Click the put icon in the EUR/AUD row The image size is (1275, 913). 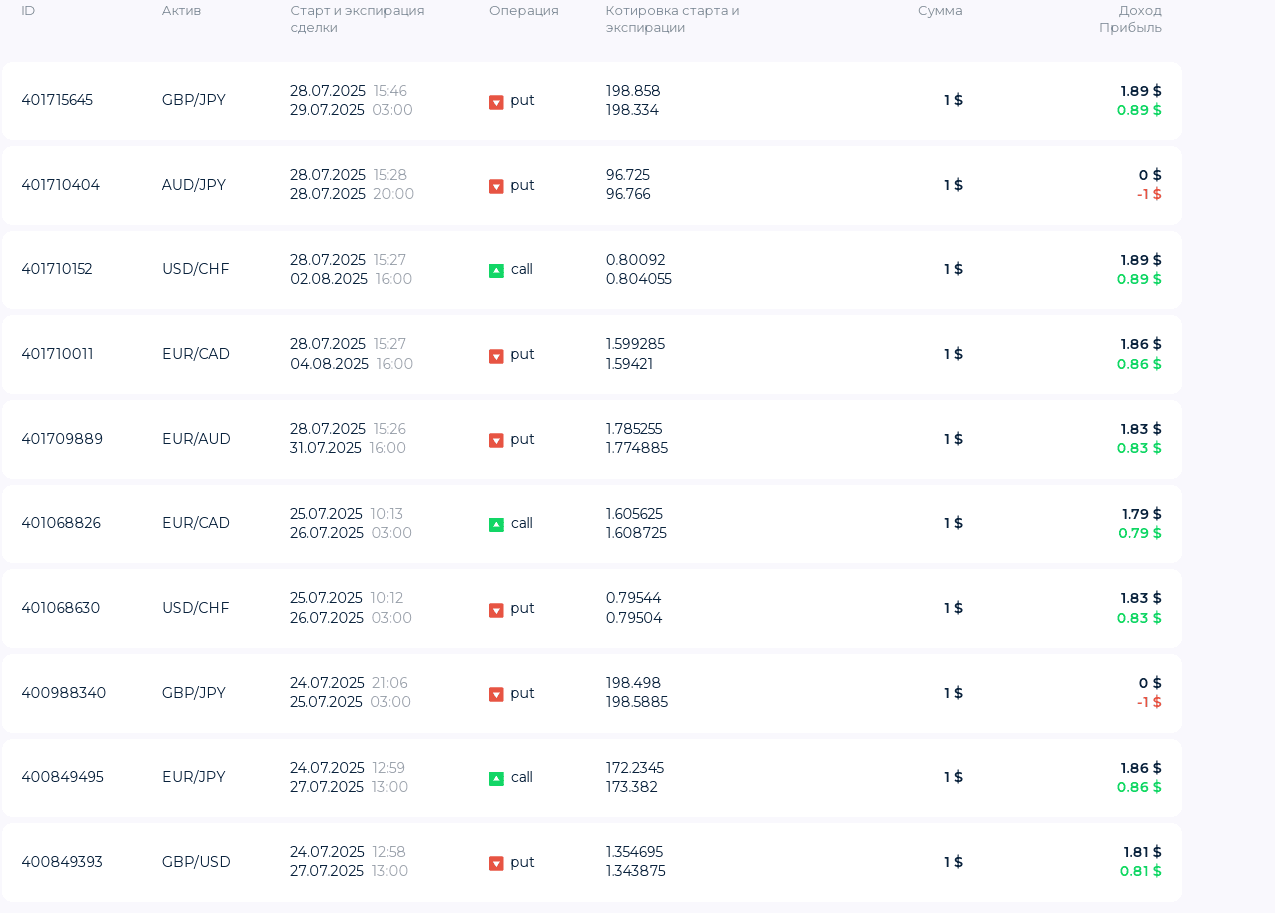[x=496, y=440]
